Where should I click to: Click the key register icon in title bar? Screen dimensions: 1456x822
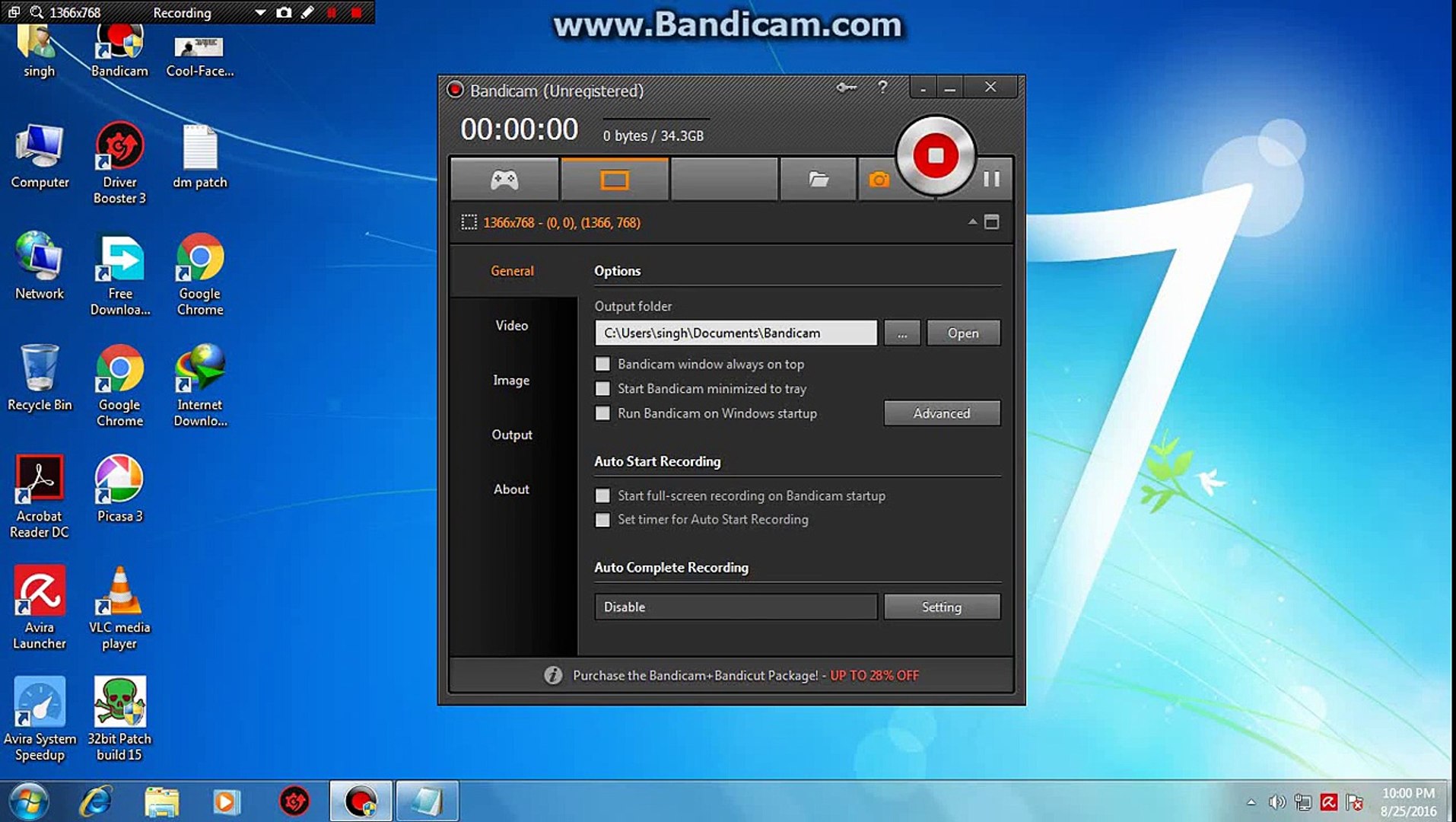[x=846, y=88]
